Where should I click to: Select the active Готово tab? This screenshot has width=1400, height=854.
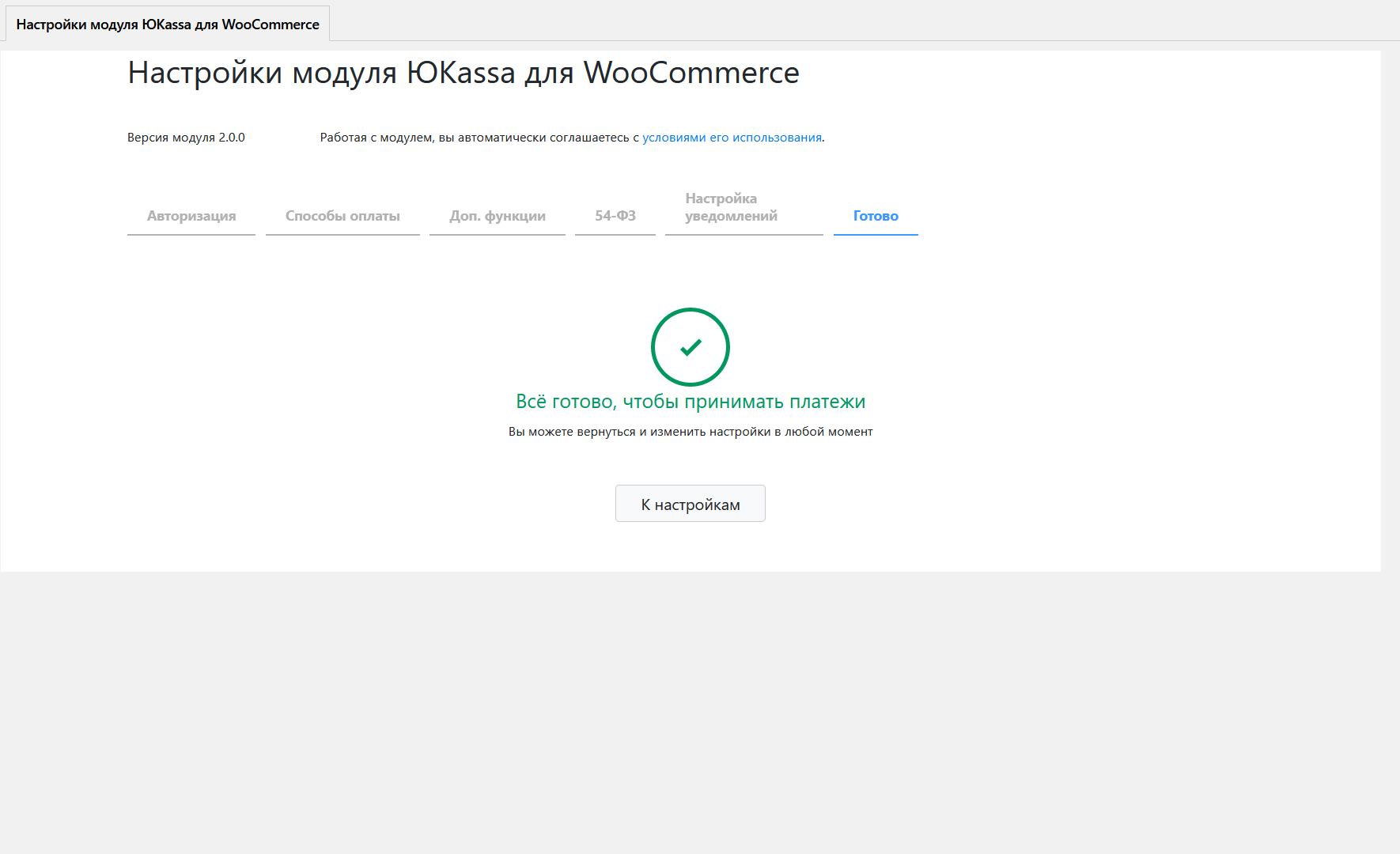coord(876,216)
